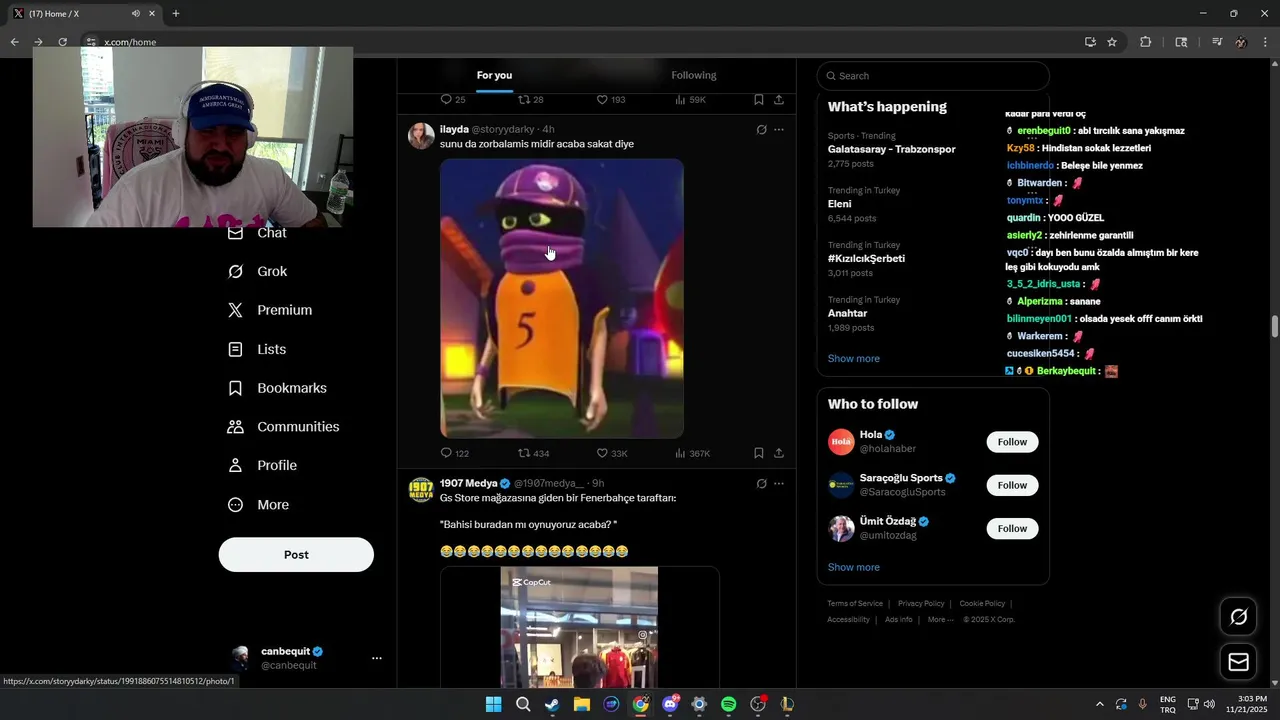This screenshot has height=720, width=1280.
Task: Open more options on ilayda's post
Action: [779, 130]
